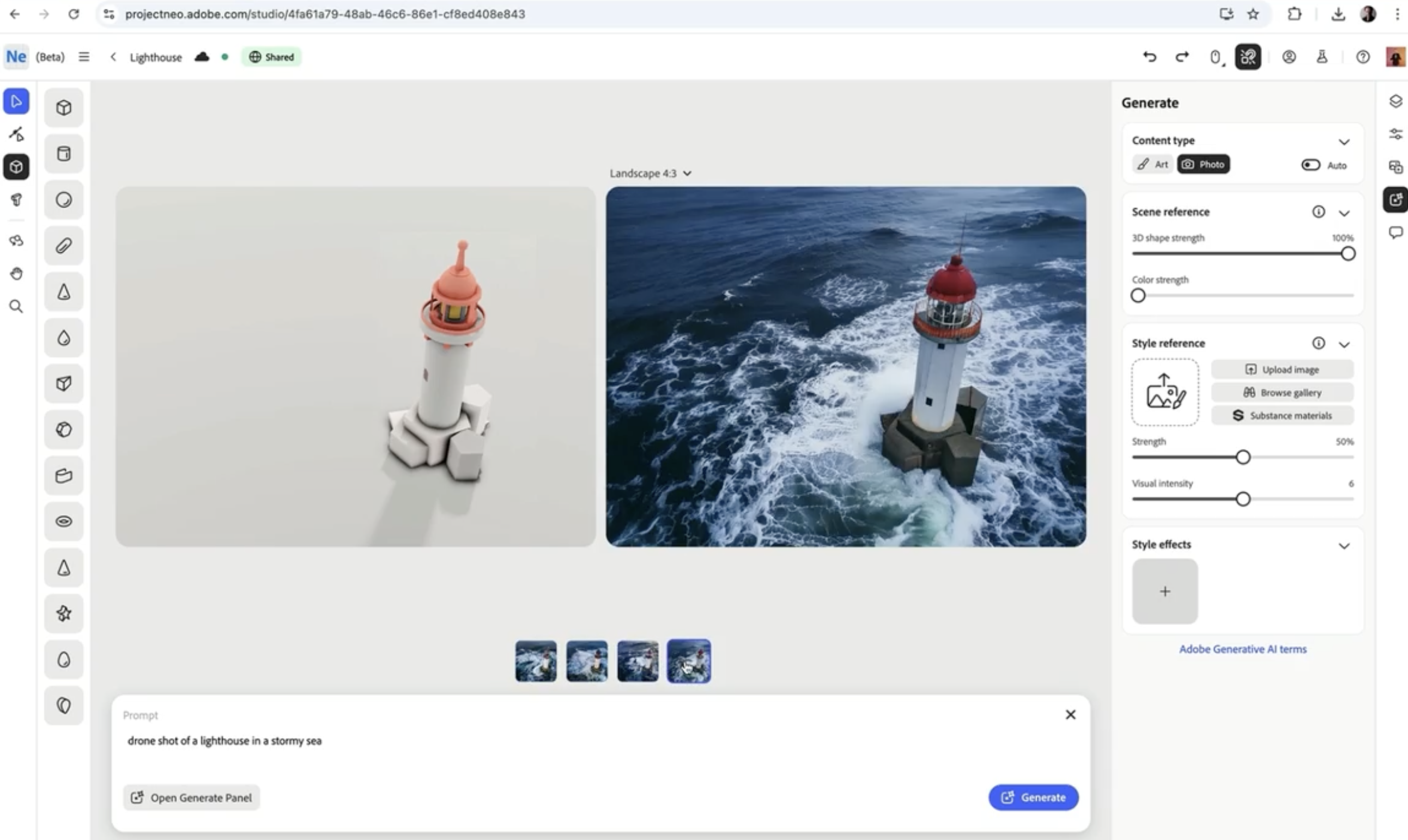This screenshot has height=840, width=1408.
Task: Select the cube shape in shape library
Action: click(x=63, y=107)
